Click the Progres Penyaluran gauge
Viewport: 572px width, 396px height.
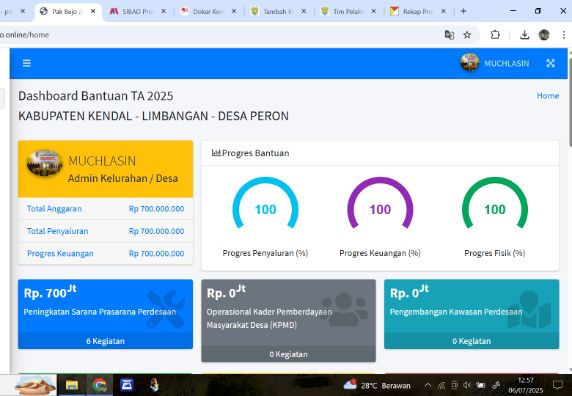pos(265,204)
